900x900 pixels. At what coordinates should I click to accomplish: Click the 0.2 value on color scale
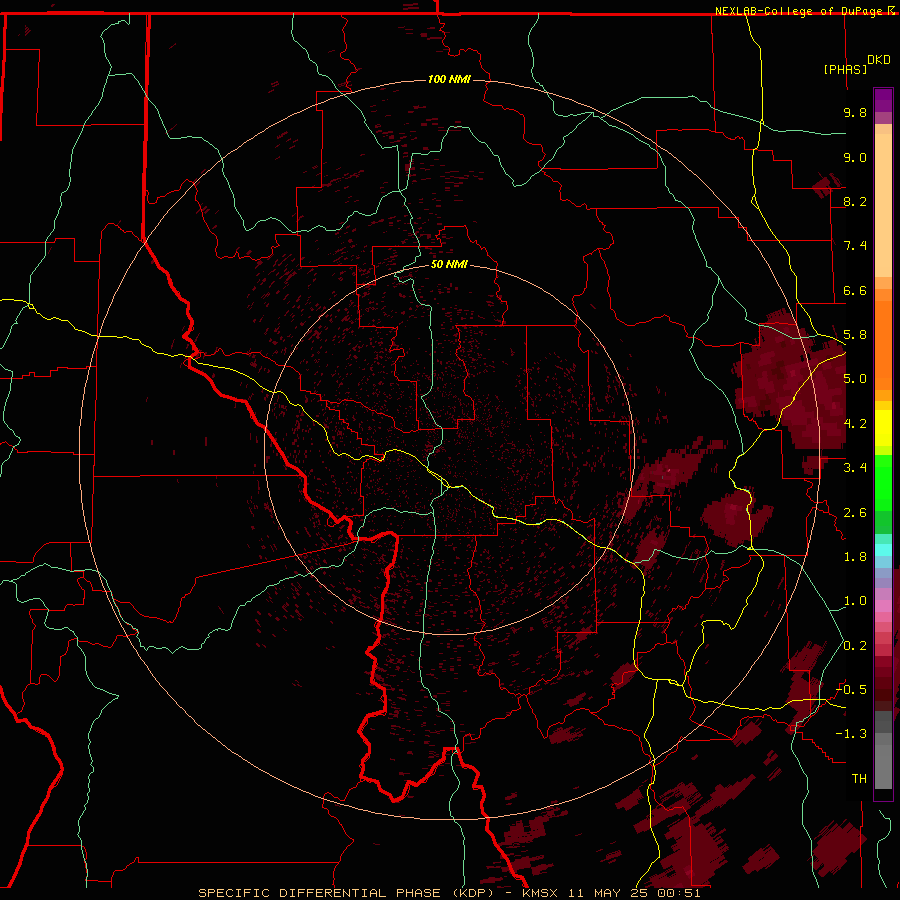point(855,646)
